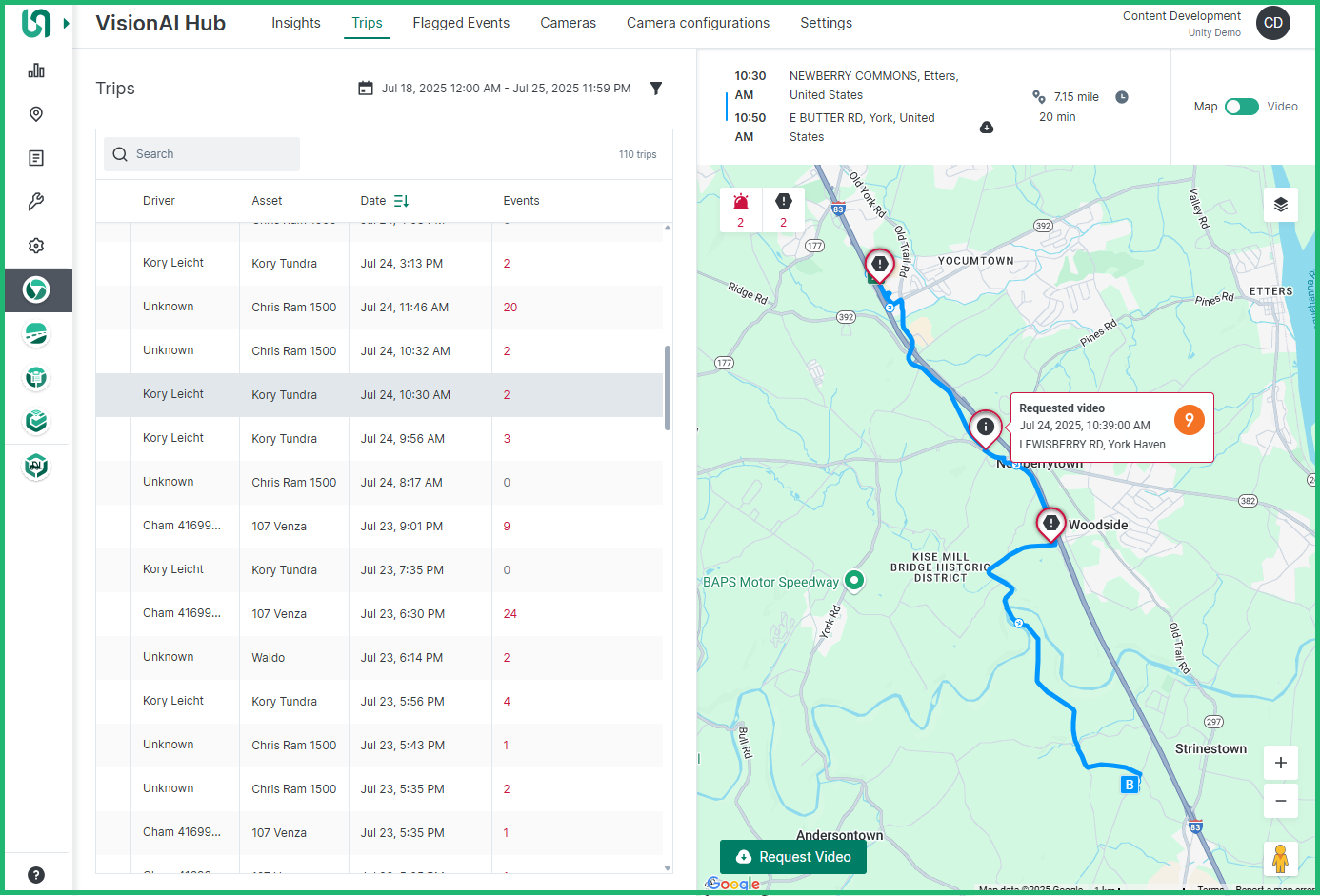Expand the left sidebar with arrow

coord(67,23)
